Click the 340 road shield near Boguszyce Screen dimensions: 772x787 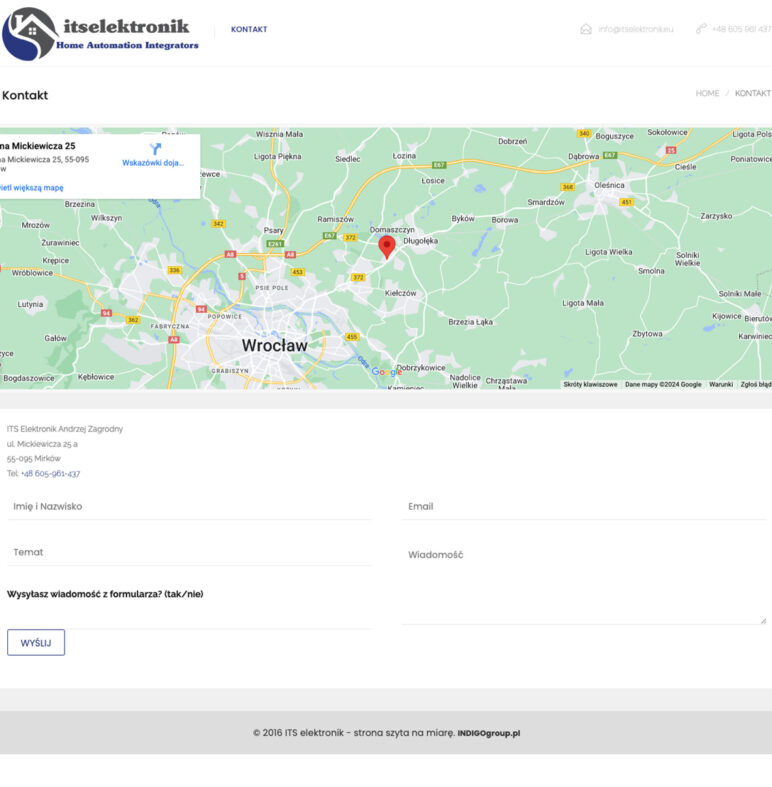tap(584, 134)
